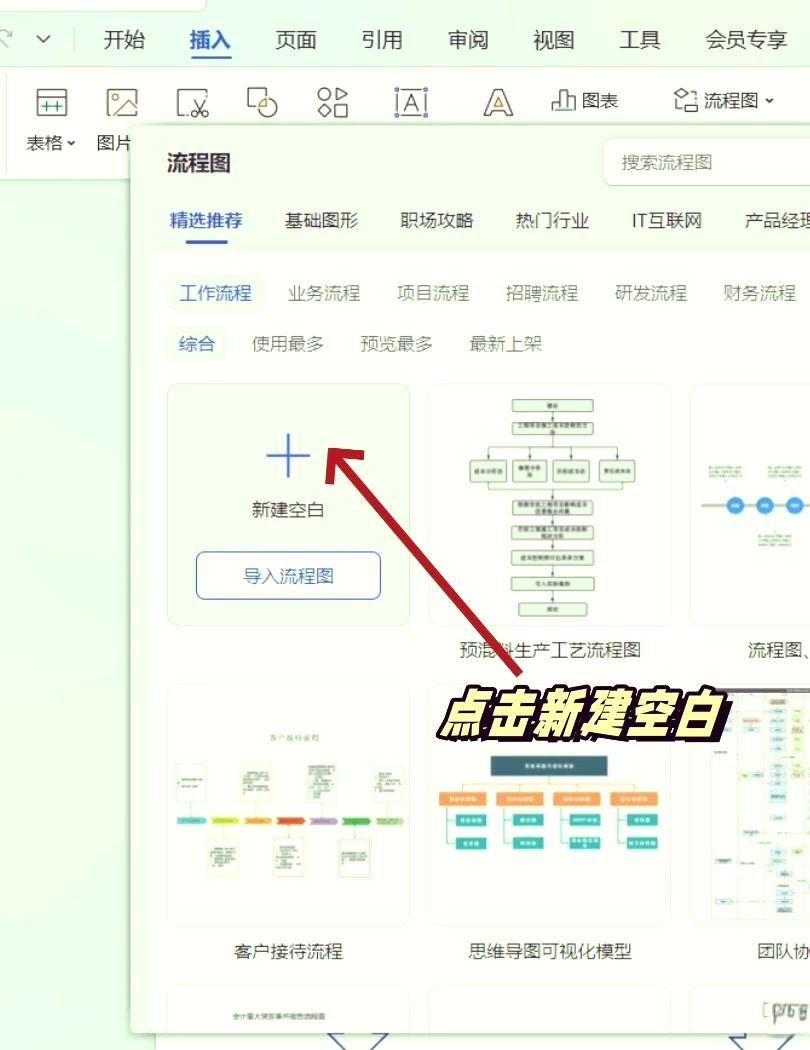Select the 产品经理 category tab
810x1050 pixels.
click(x=777, y=220)
